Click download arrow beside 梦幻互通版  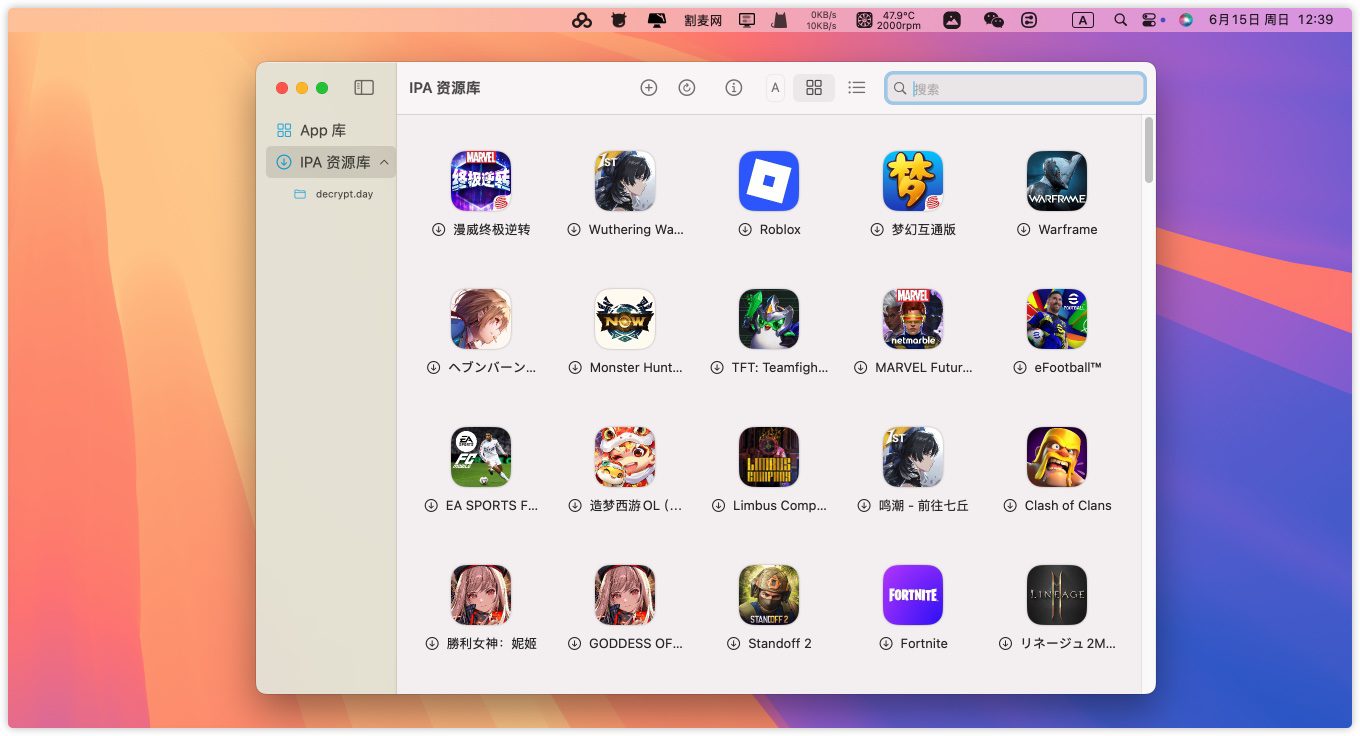[877, 229]
